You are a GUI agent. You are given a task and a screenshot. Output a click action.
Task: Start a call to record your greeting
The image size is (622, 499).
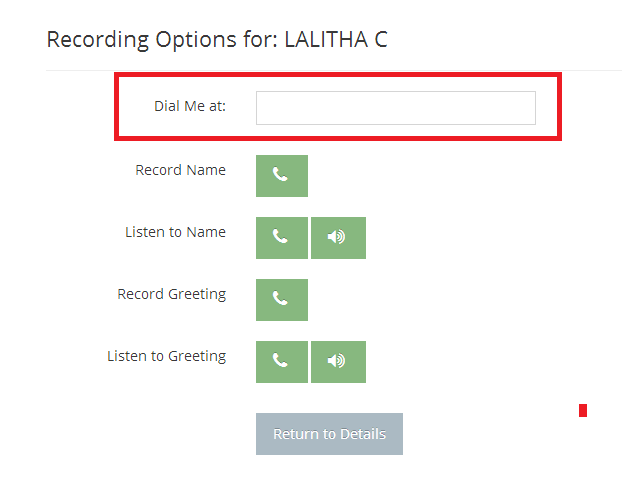coord(281,300)
